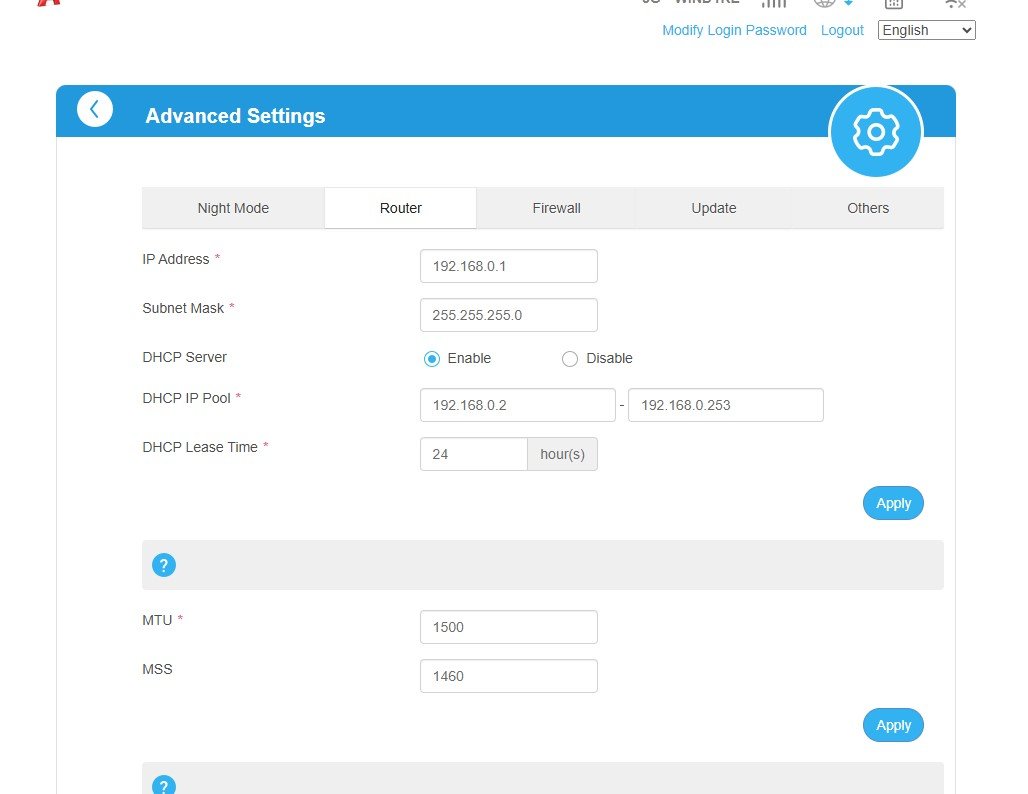Open the Update tab
Screen dimensions: 1028x794
[714, 208]
